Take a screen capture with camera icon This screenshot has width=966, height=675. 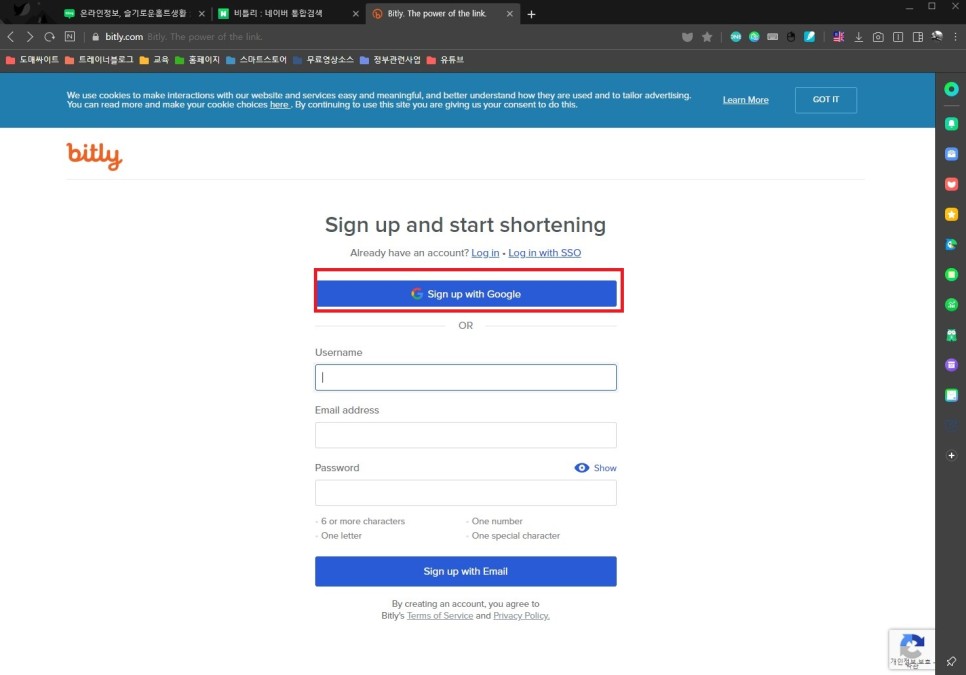[x=878, y=37]
